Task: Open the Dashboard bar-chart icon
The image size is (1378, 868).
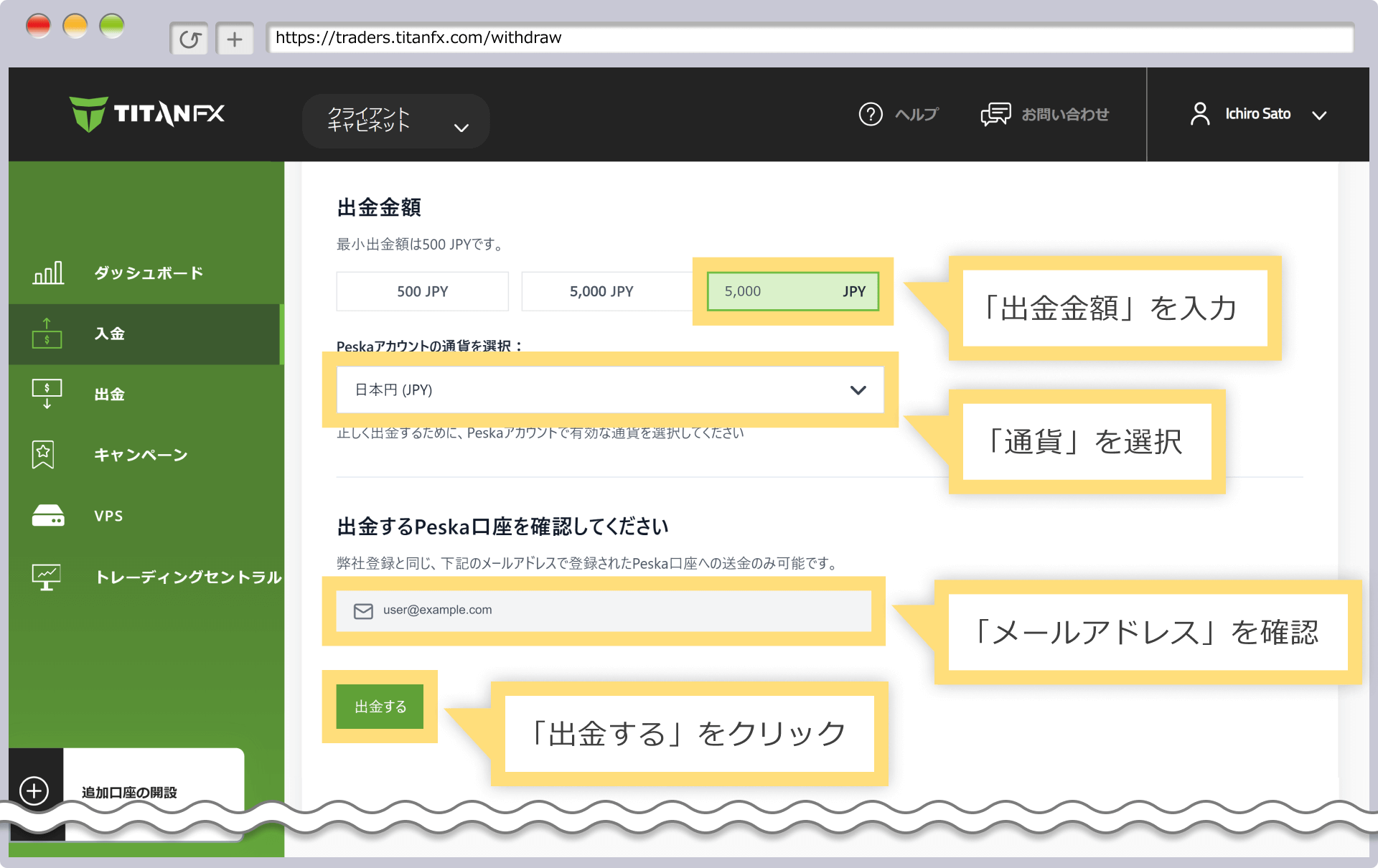Action: [x=48, y=273]
